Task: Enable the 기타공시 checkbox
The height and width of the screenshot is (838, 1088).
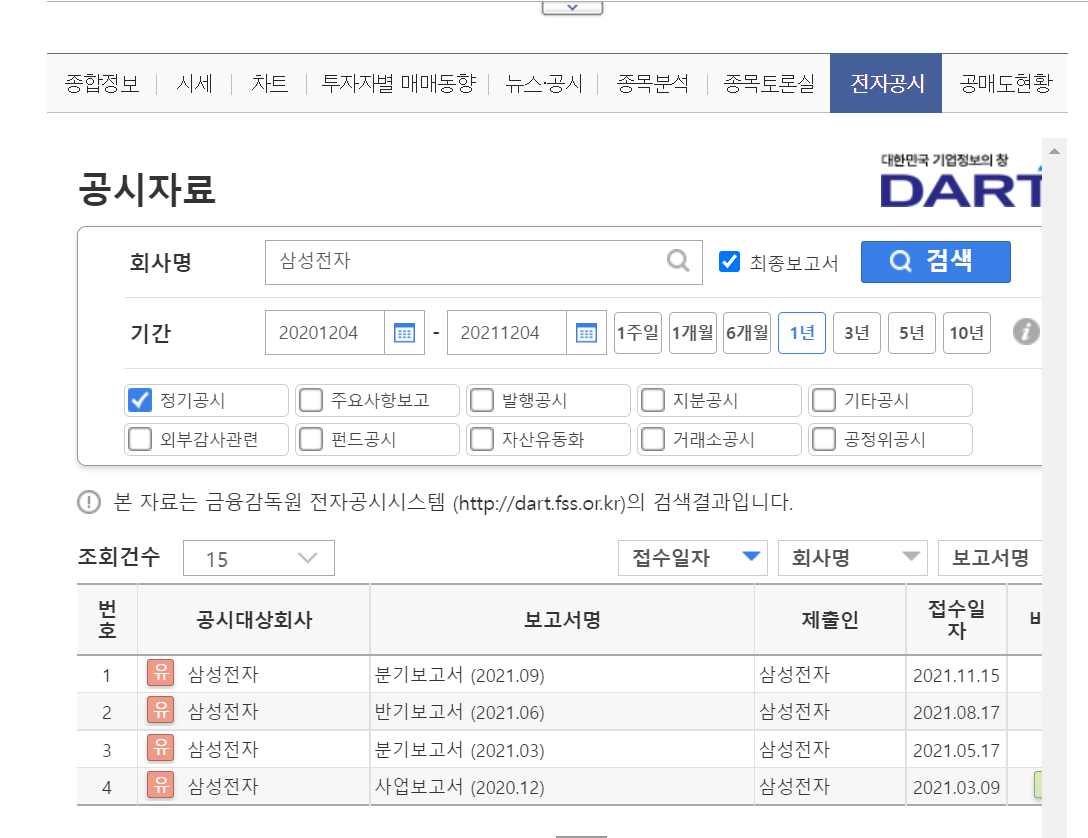Action: [824, 400]
